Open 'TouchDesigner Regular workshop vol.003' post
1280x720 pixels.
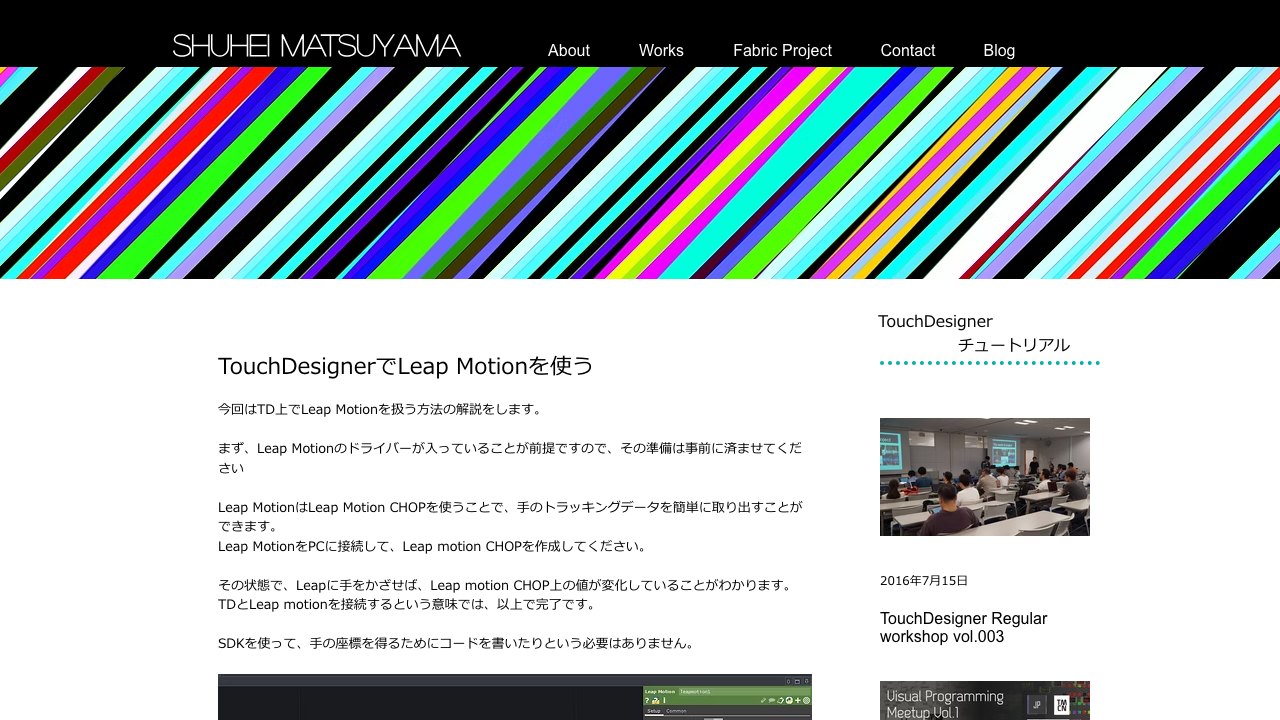pos(964,628)
